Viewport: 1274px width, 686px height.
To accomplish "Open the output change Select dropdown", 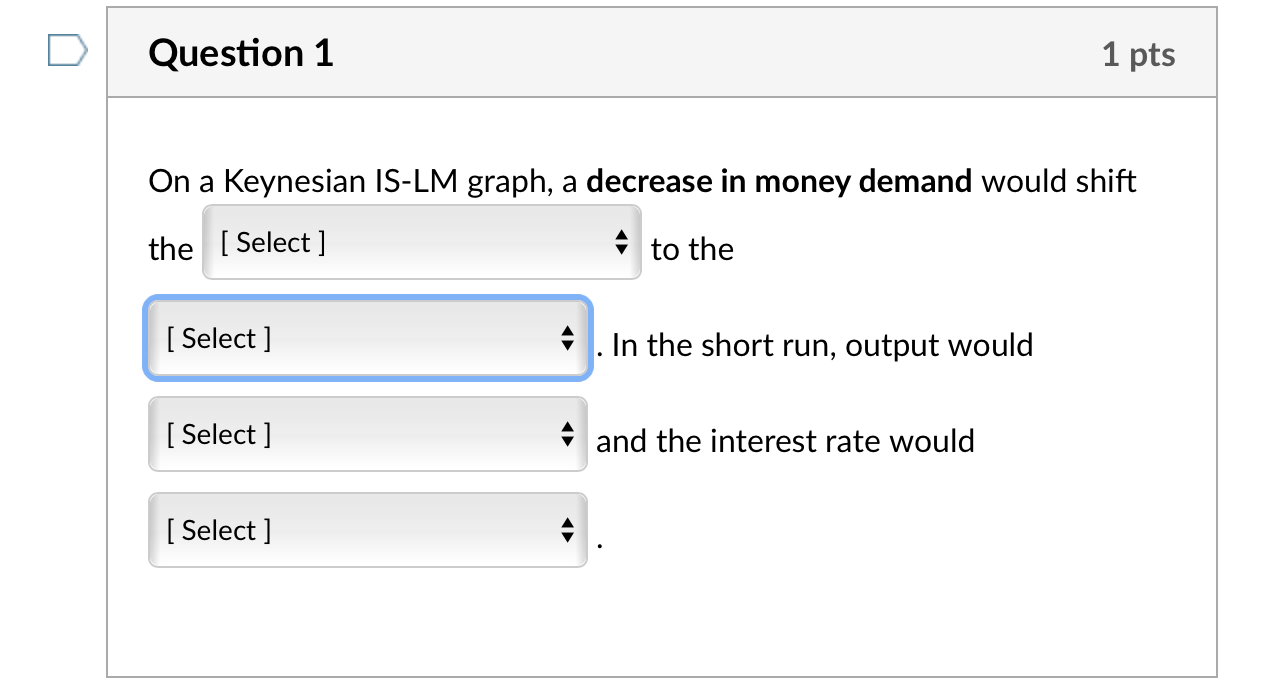I will (x=360, y=434).
